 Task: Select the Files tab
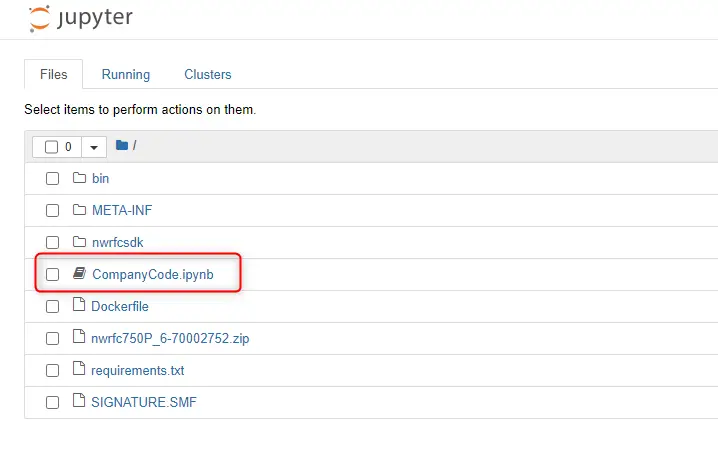[x=54, y=74]
